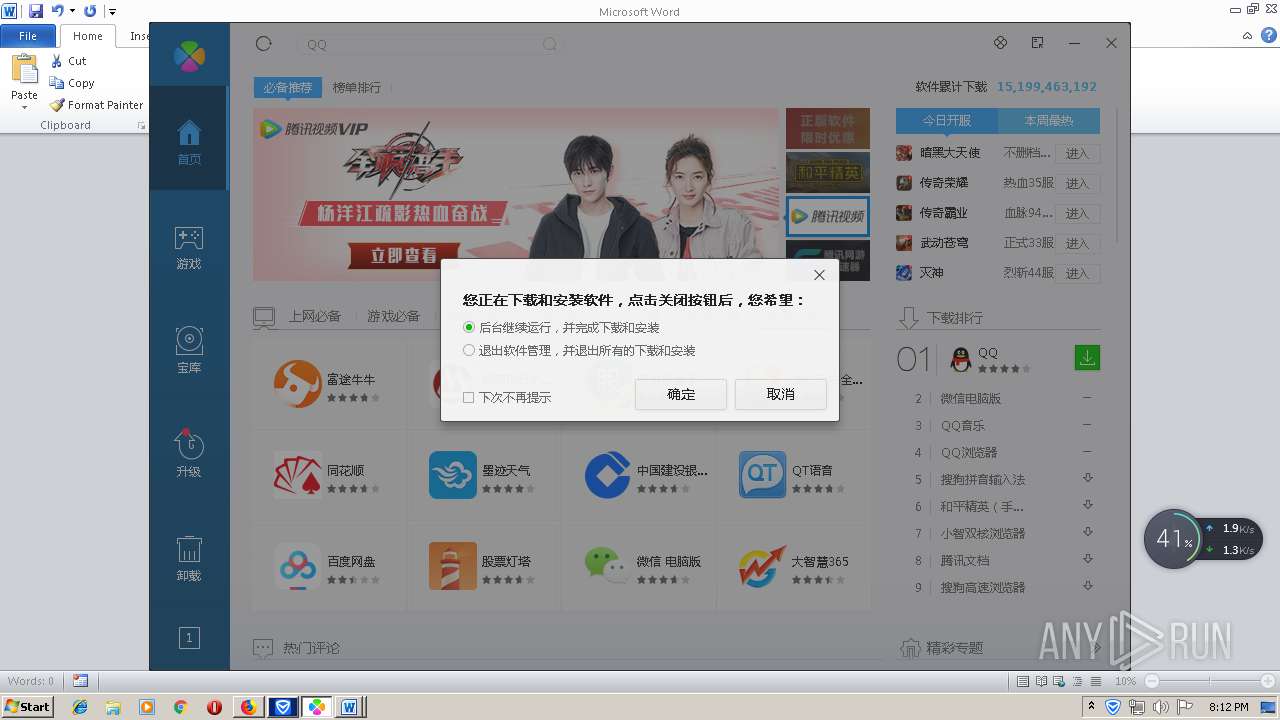This screenshot has height=720, width=1280.
Task: Open the 上网必备 category tab
Action: 315,316
